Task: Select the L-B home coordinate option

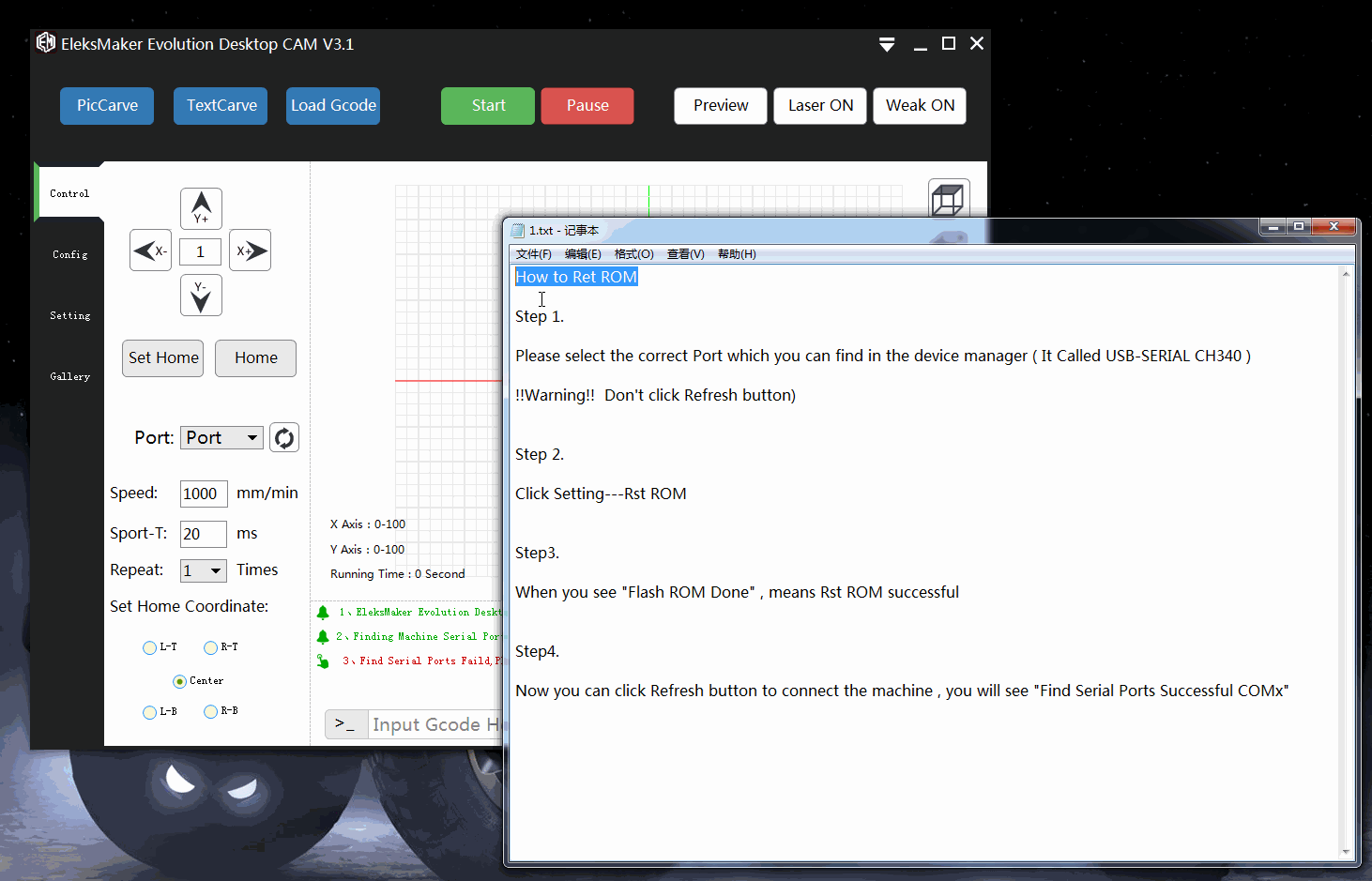Action: point(149,712)
